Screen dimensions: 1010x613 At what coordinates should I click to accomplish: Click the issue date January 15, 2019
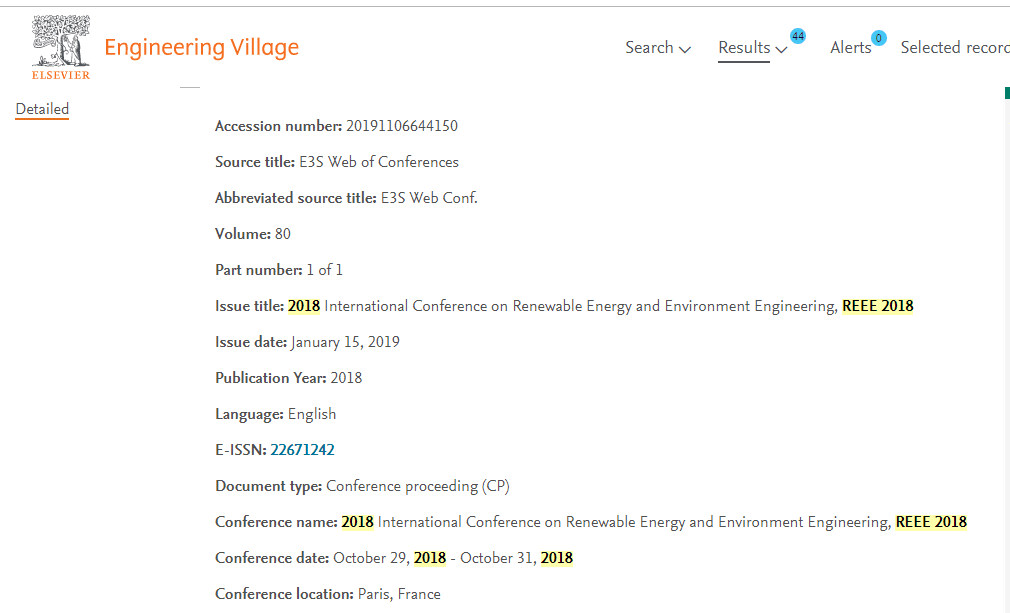point(345,342)
